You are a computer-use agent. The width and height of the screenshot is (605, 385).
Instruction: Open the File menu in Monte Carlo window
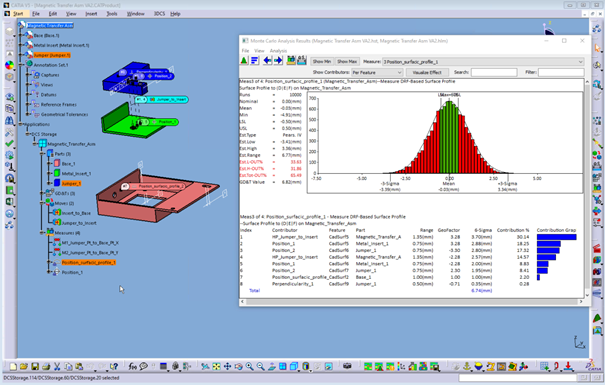pos(245,51)
